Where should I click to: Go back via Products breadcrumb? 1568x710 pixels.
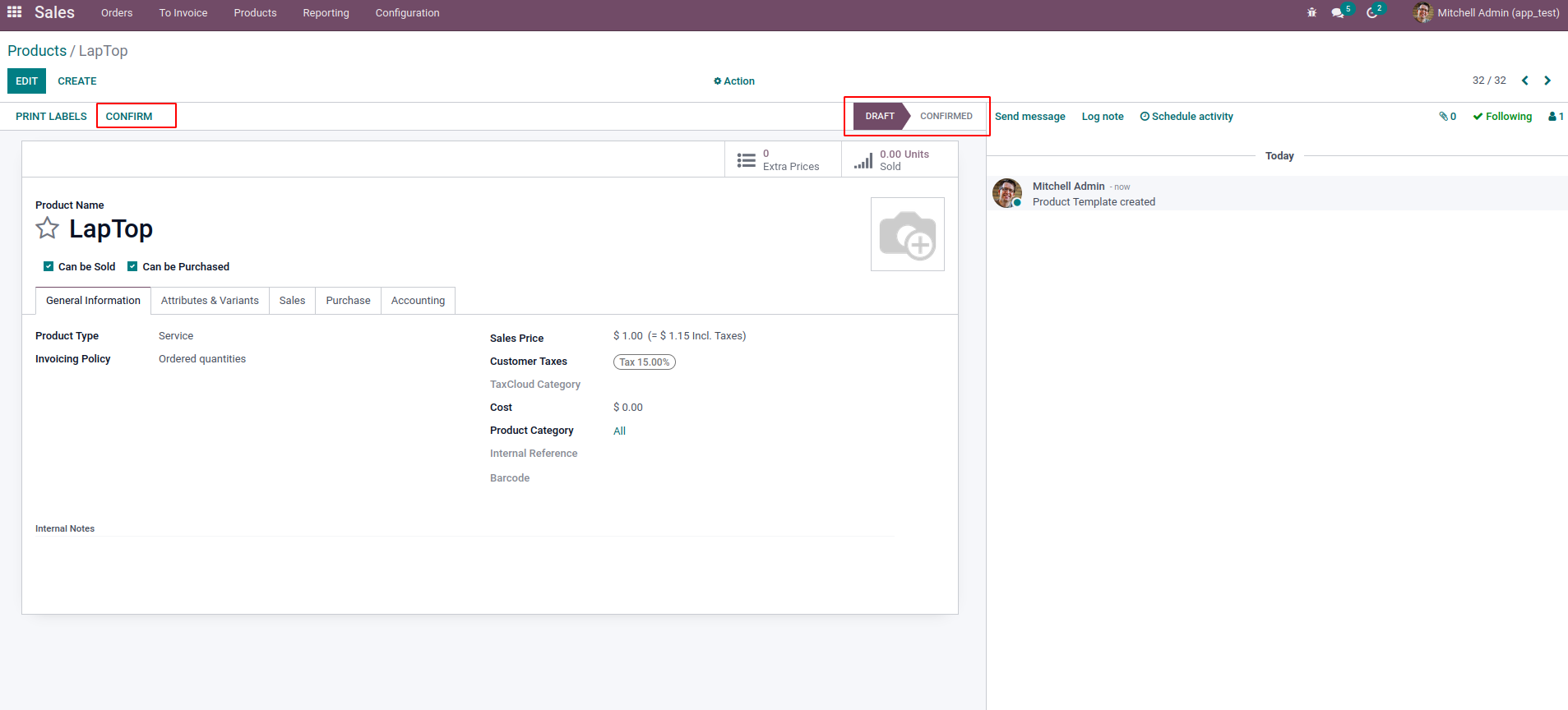(x=37, y=51)
